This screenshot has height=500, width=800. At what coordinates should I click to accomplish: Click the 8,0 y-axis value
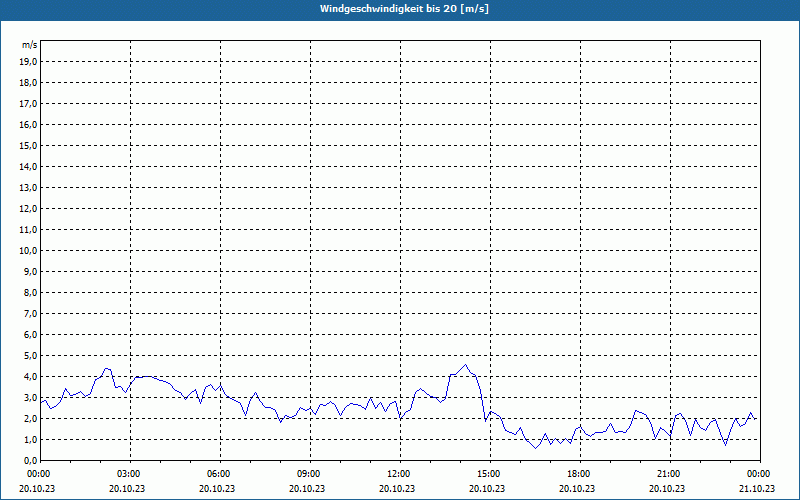[30, 292]
